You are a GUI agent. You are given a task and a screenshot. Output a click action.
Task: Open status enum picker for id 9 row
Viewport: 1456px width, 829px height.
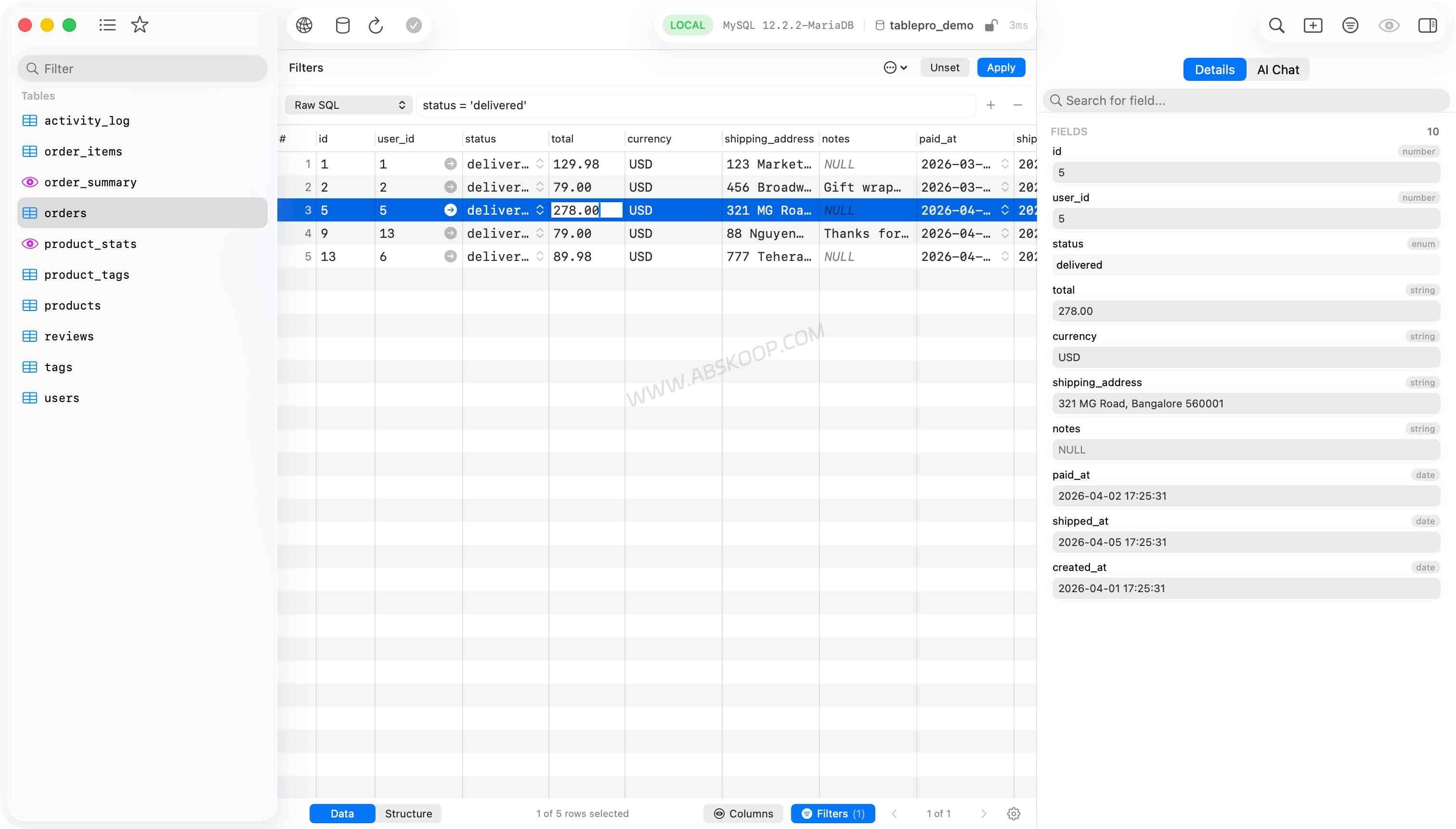tap(540, 233)
